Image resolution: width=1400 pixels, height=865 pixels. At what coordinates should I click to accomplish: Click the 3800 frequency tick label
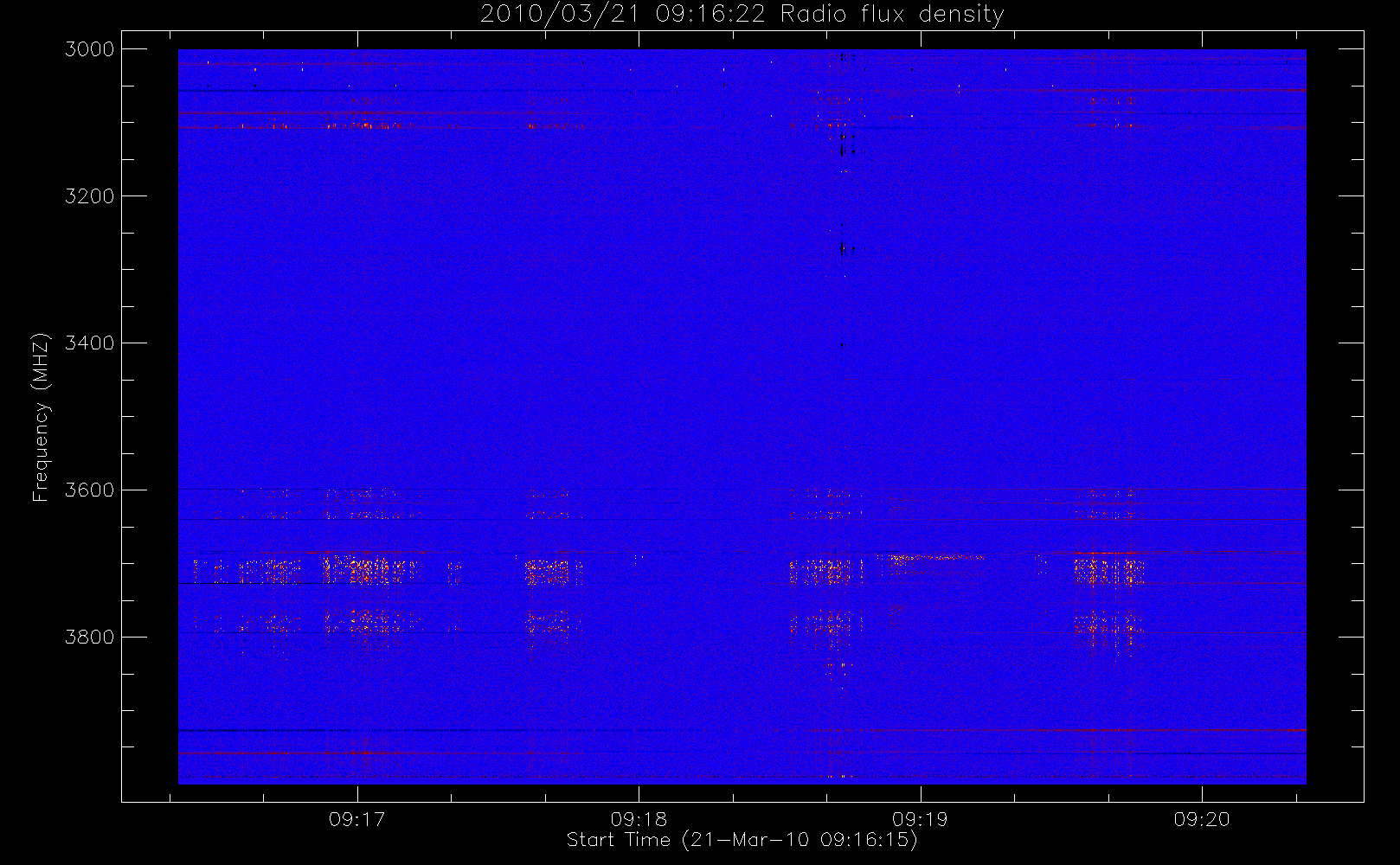[x=90, y=638]
